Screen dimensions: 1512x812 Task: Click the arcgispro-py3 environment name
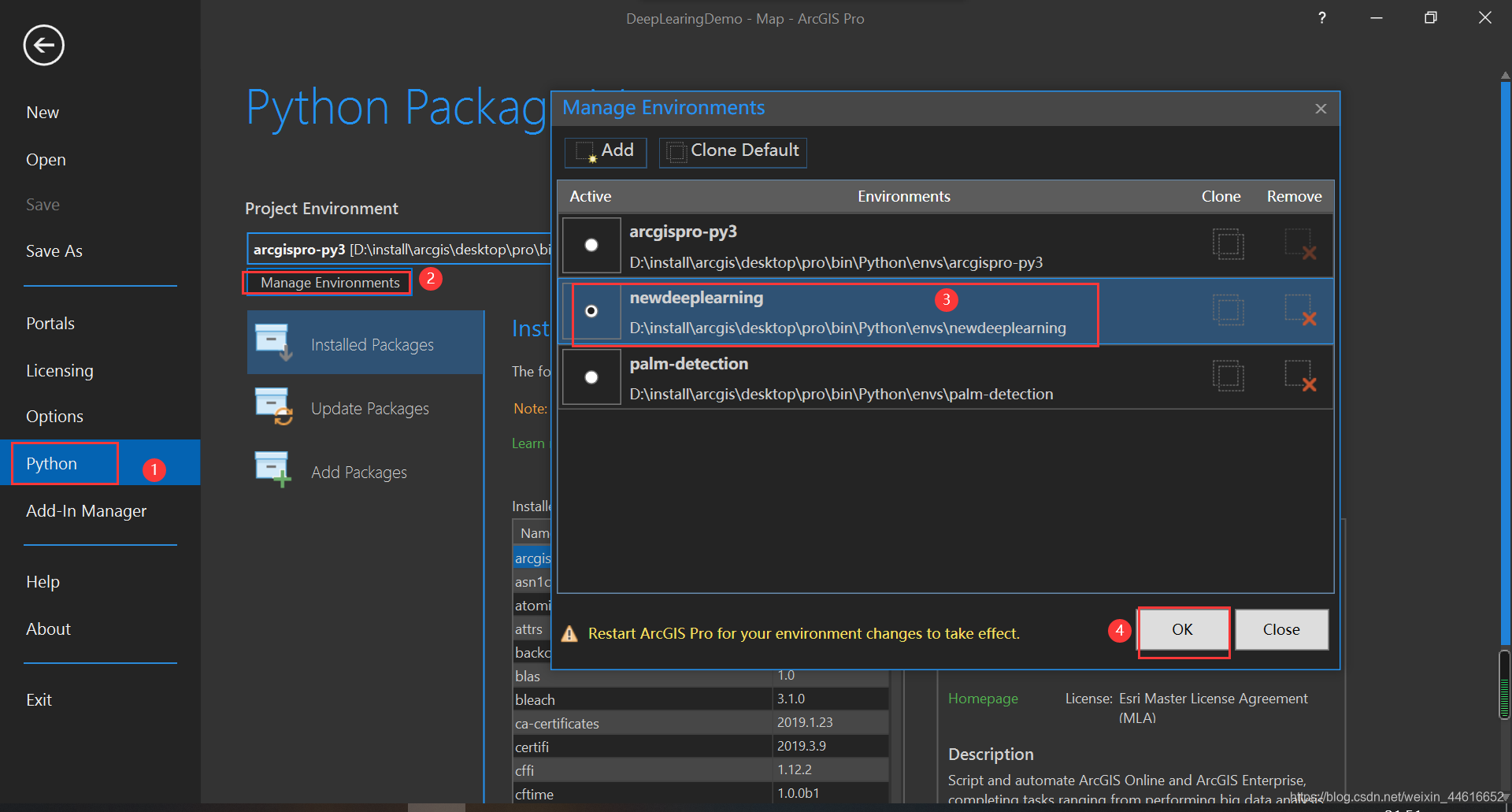(x=683, y=232)
